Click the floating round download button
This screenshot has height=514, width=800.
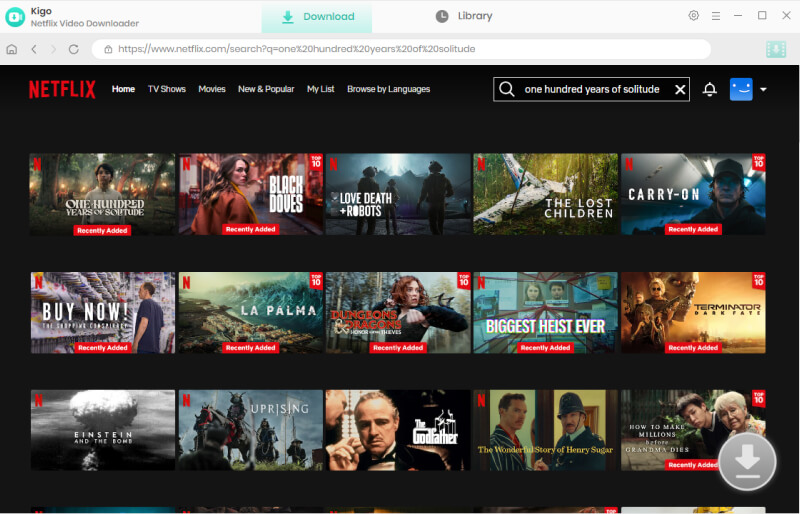tap(747, 461)
